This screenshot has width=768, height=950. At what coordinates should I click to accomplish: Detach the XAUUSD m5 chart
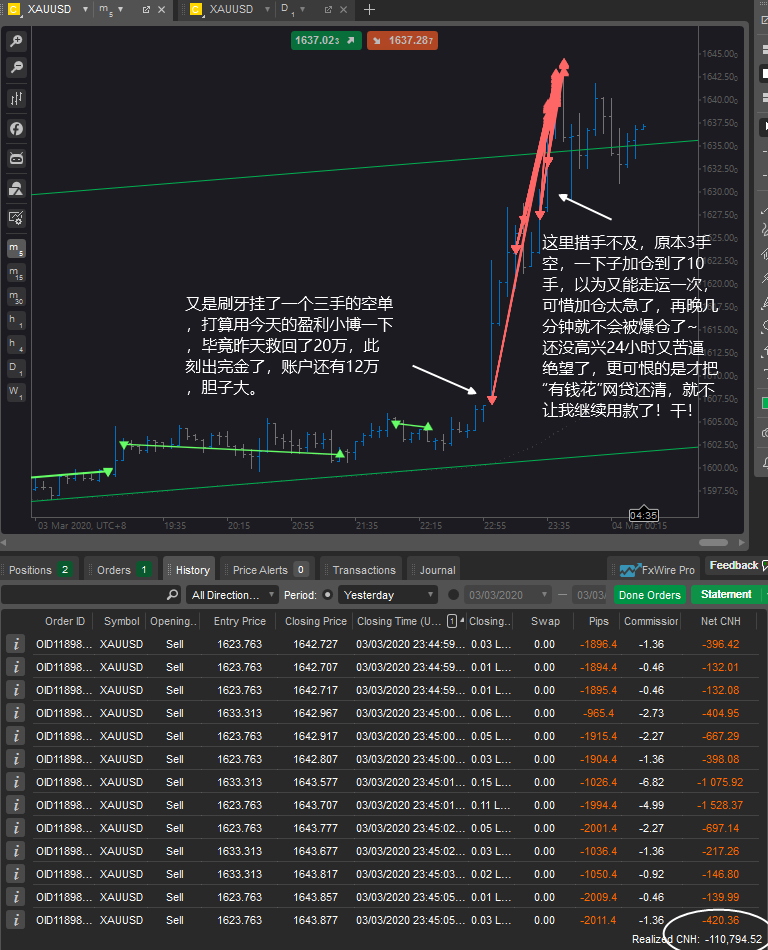click(146, 10)
